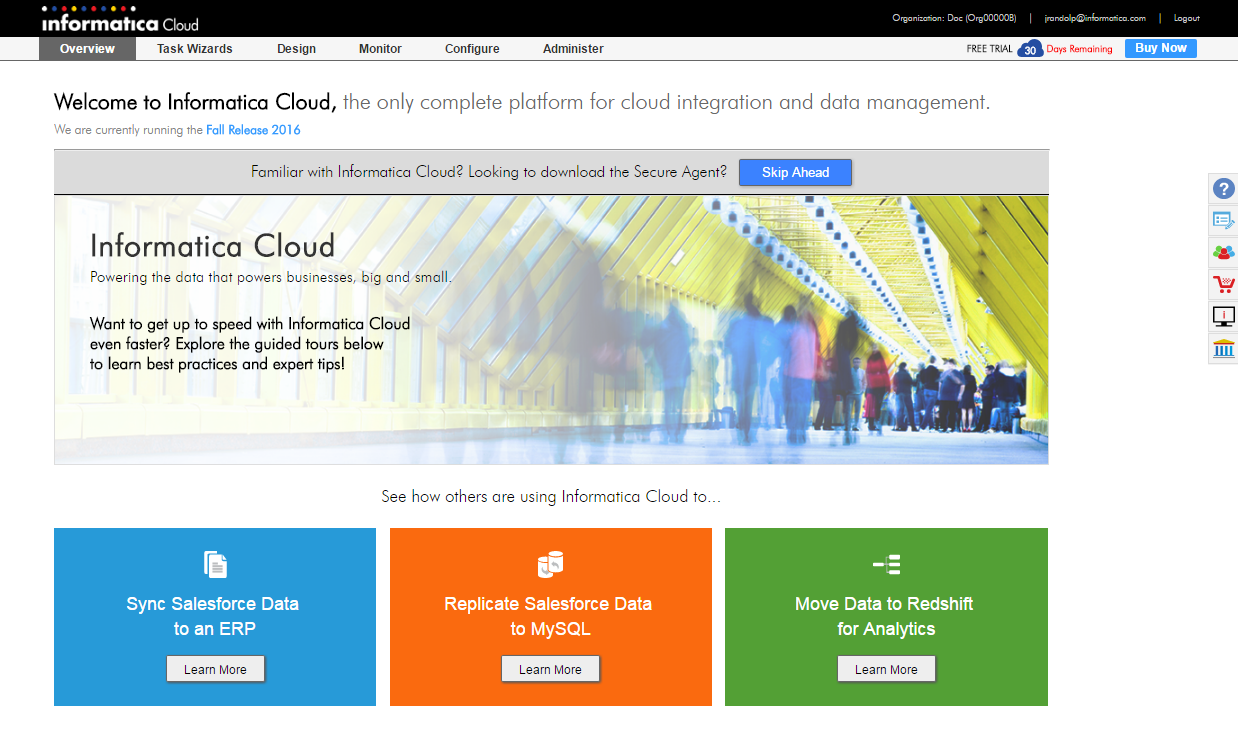Screen dimensions: 1238x743
Task: Open the Task Wizards menu
Action: 195,49
